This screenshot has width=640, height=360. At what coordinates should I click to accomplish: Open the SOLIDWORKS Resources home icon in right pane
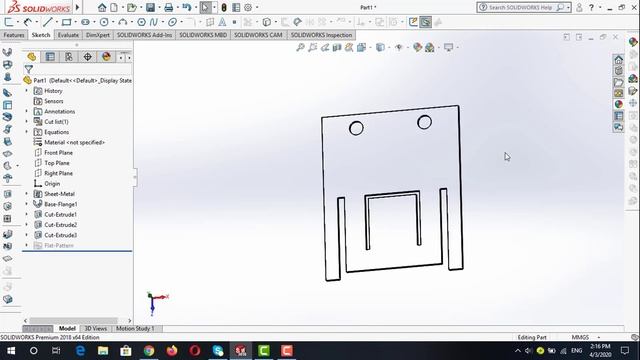(x=618, y=60)
